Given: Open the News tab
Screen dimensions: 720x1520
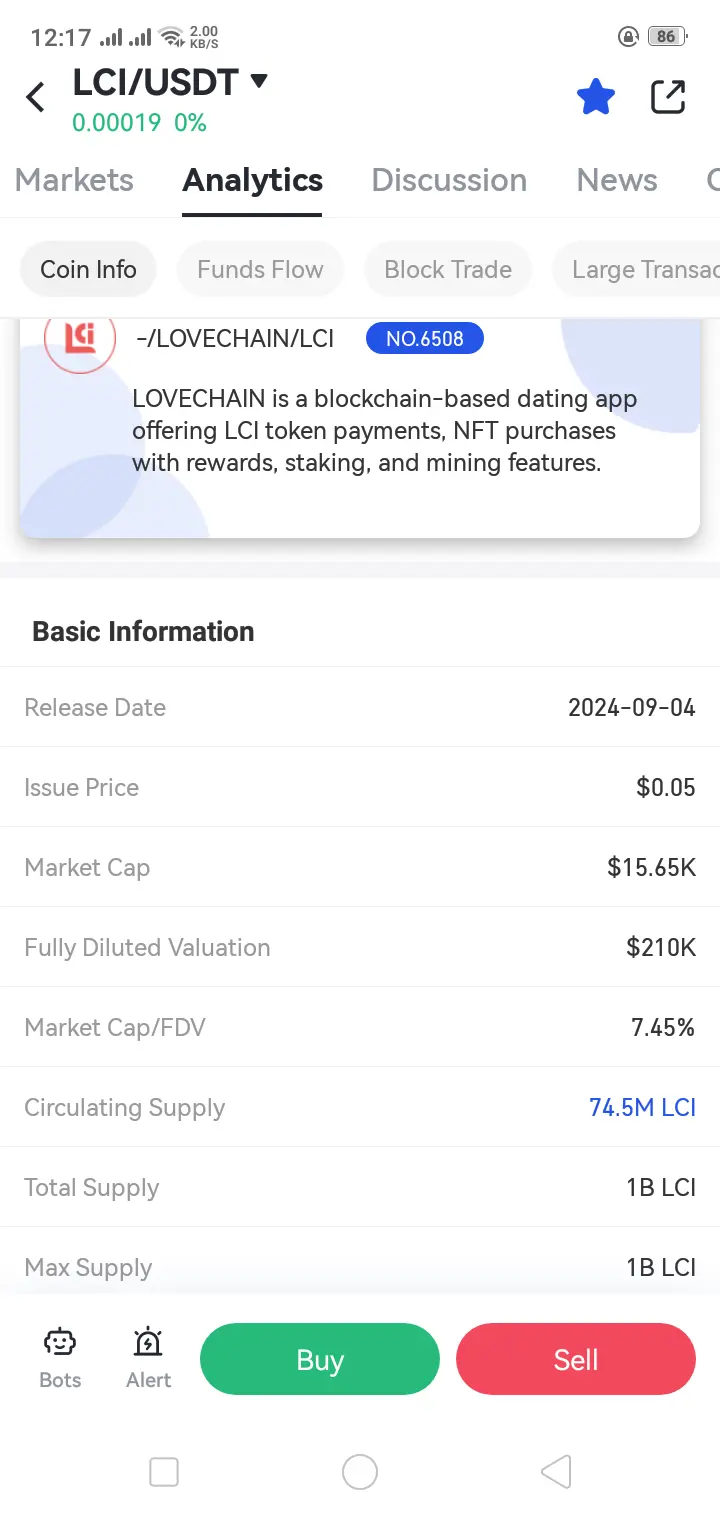Looking at the screenshot, I should pyautogui.click(x=617, y=180).
